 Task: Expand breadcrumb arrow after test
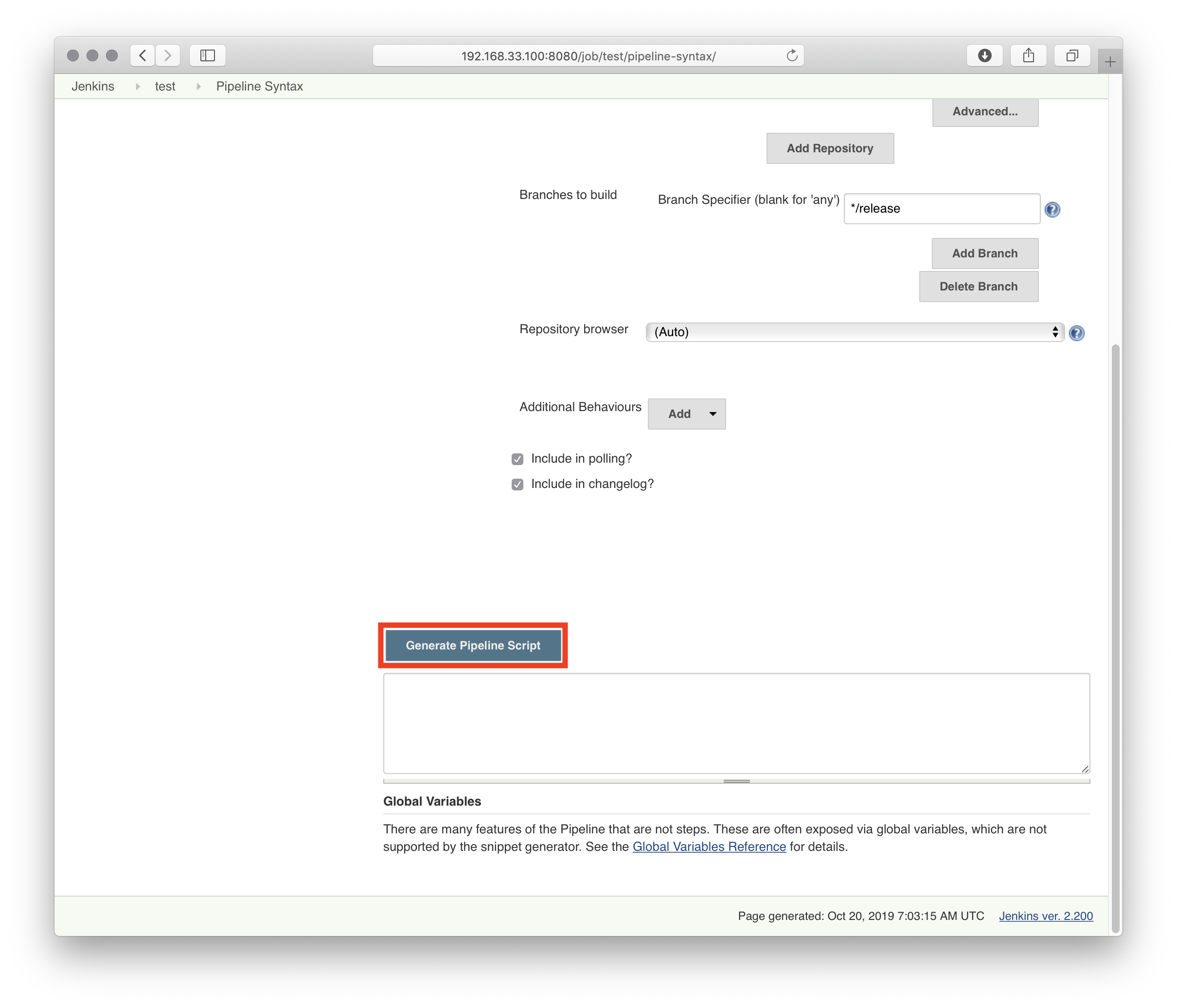point(198,87)
